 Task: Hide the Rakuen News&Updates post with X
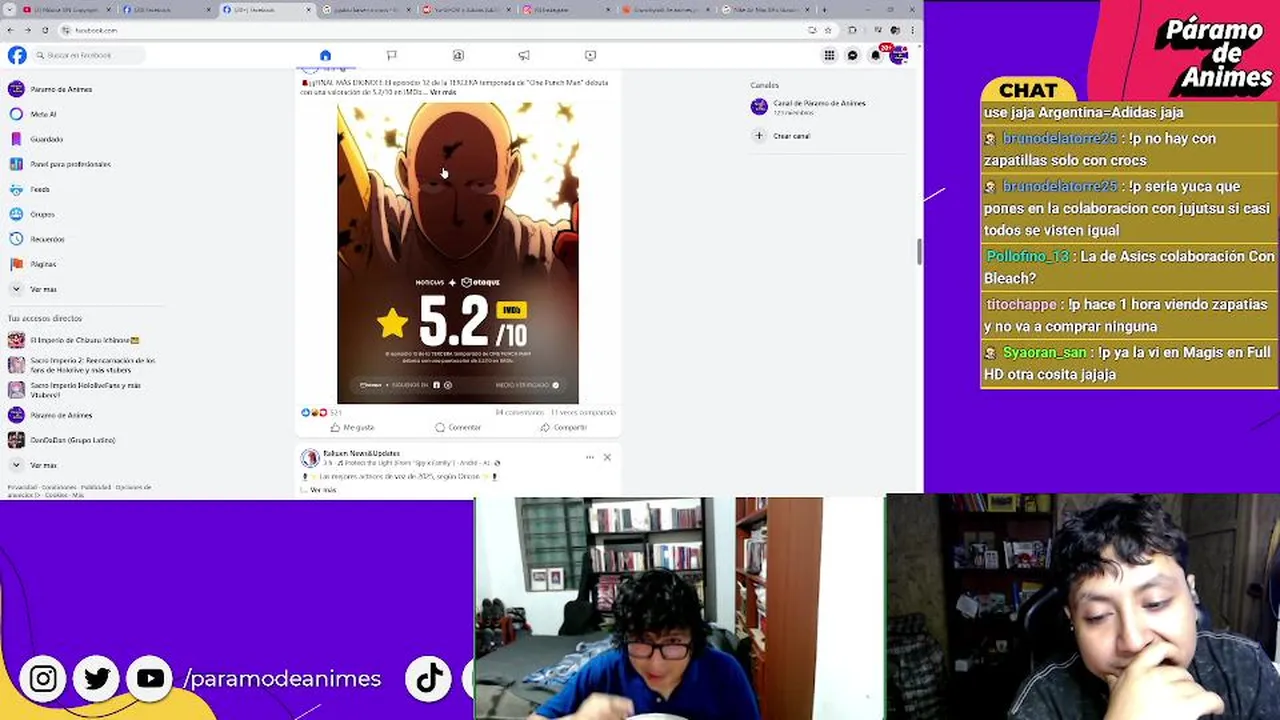pos(607,457)
